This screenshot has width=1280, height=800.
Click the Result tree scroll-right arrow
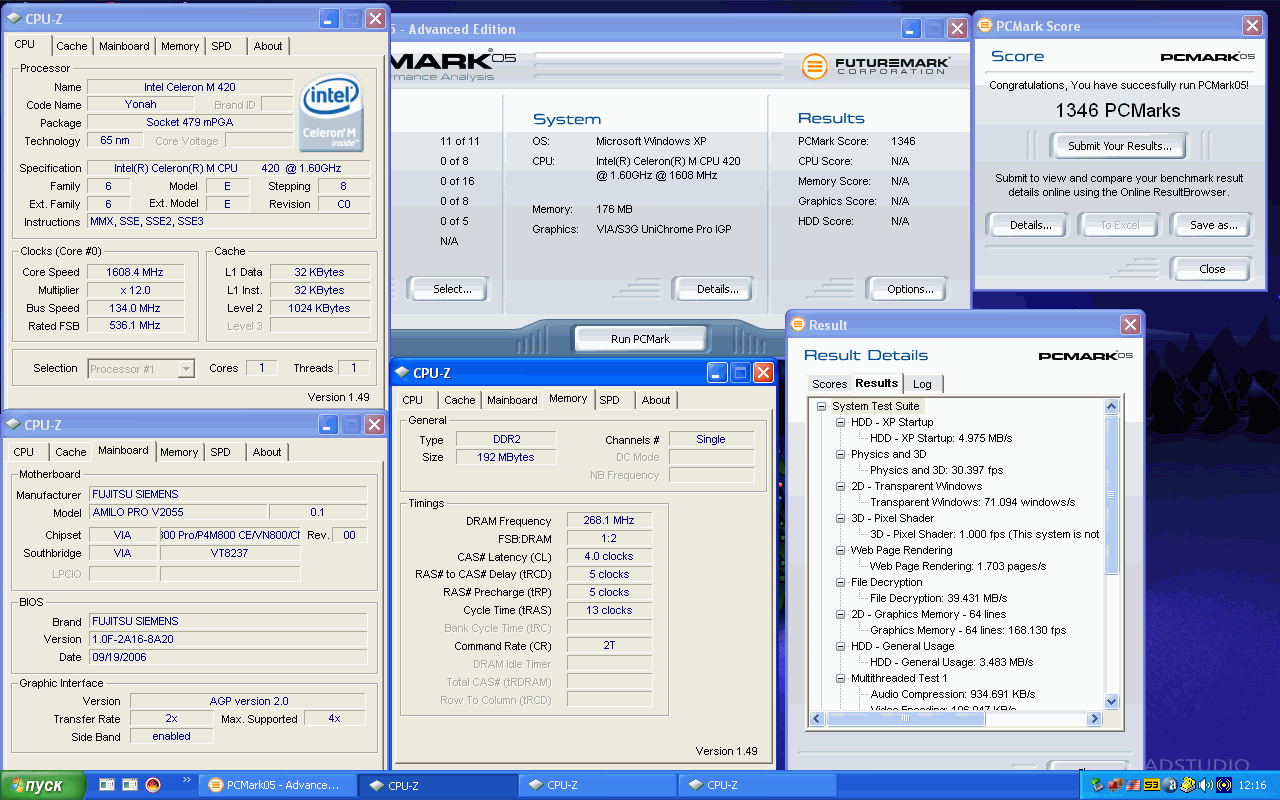(1095, 718)
